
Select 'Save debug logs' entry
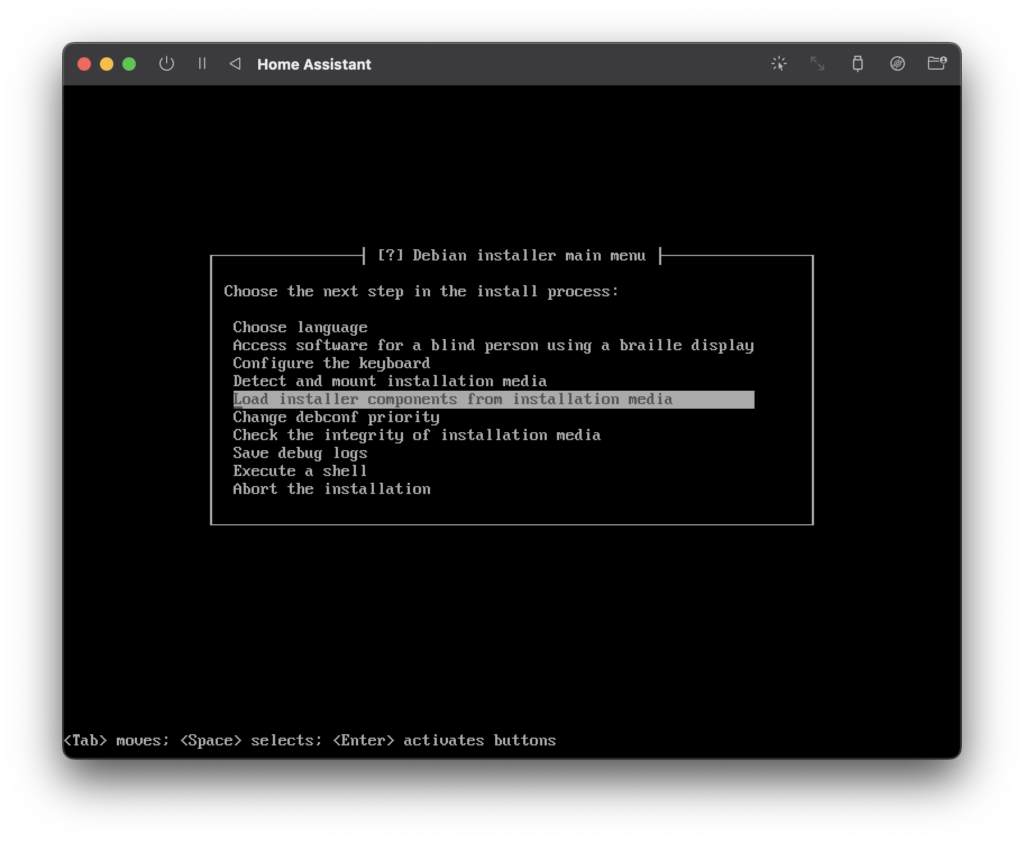coord(300,453)
